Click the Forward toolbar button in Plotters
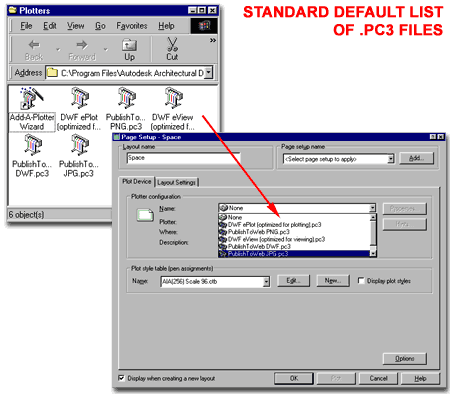The width and height of the screenshot is (450, 394). (82, 50)
